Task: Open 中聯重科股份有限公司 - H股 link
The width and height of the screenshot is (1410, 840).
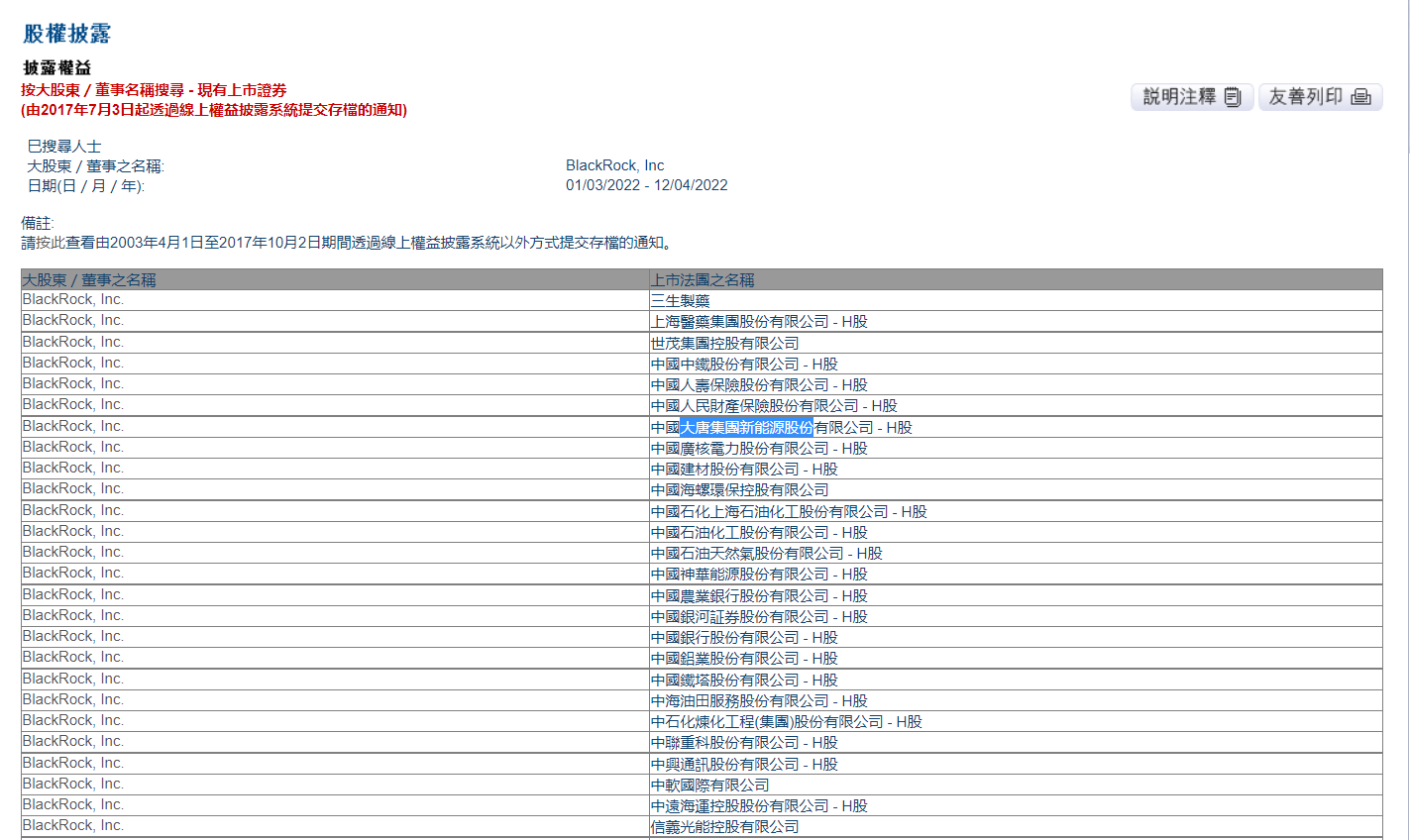Action: (744, 743)
